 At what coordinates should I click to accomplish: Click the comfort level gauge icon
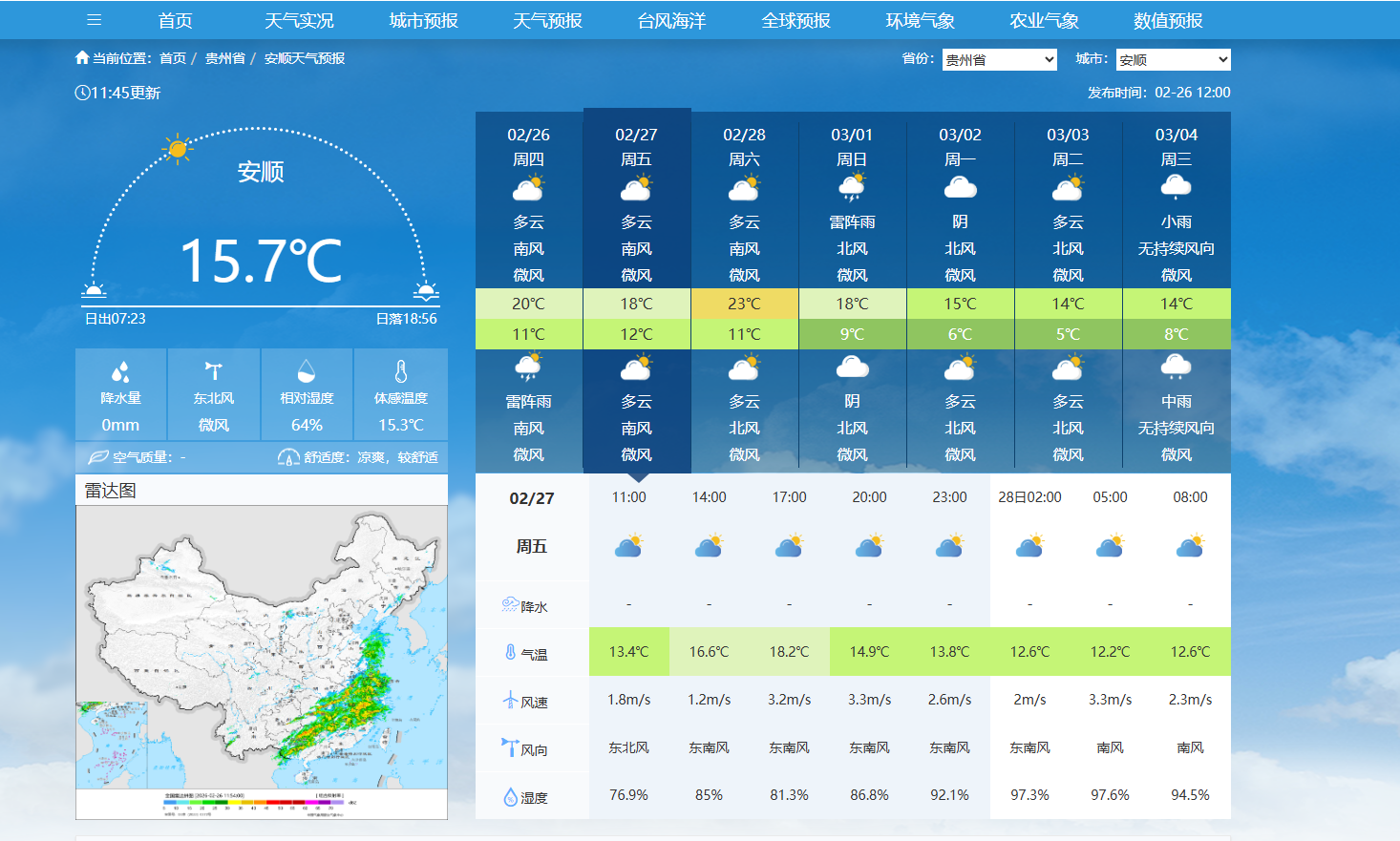tap(288, 457)
